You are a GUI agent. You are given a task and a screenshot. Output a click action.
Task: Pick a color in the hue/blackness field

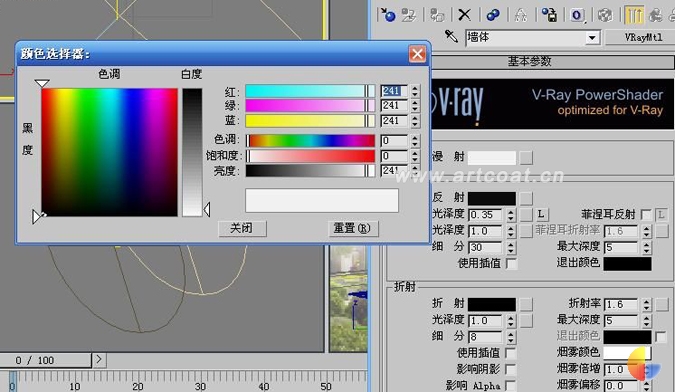[x=109, y=152]
